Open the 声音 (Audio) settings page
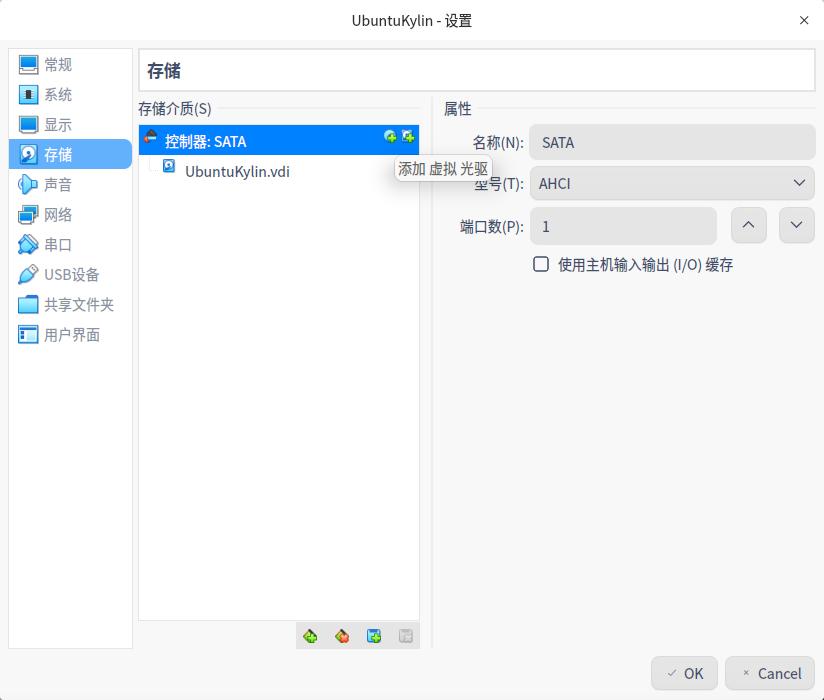Screen dimensions: 824x700 point(58,184)
